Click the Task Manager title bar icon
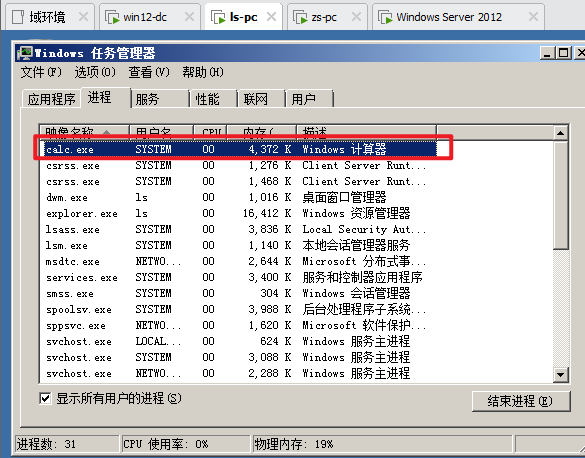585x458 pixels. pyautogui.click(x=25, y=53)
